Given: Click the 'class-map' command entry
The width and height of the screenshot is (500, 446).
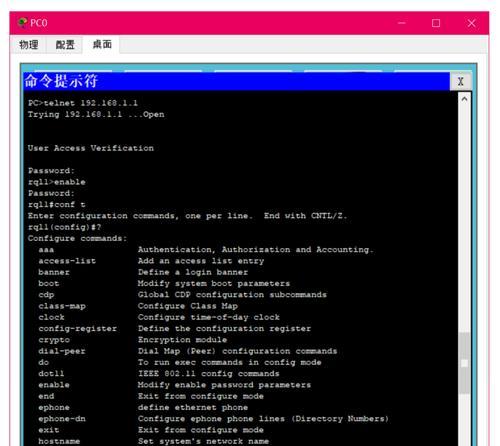Looking at the screenshot, I should pos(62,306).
